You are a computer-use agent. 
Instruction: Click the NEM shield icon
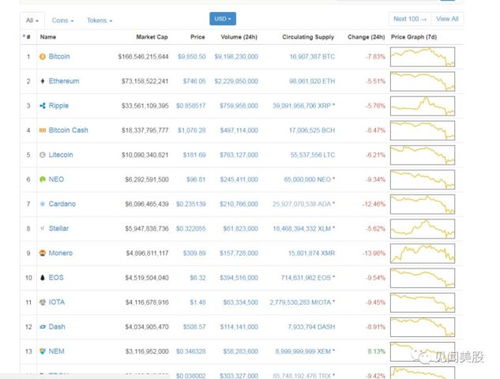click(42, 351)
